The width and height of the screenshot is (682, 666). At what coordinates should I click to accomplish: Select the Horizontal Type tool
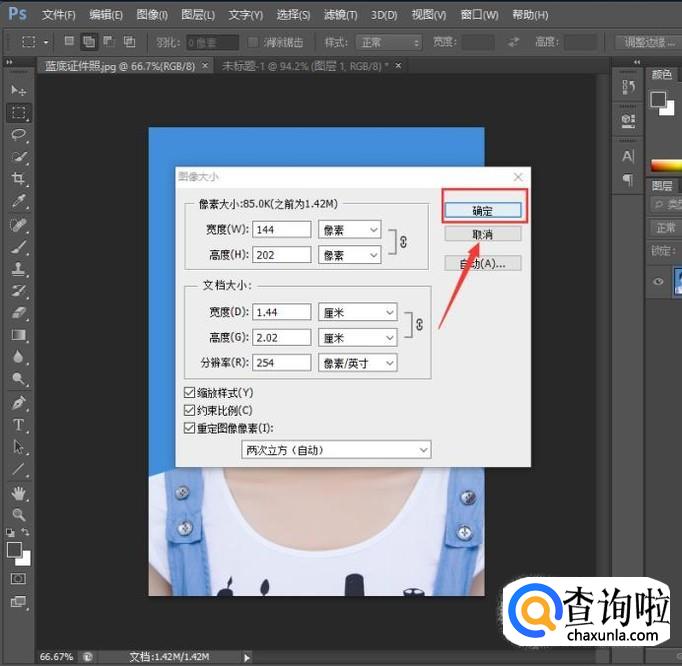tap(18, 425)
